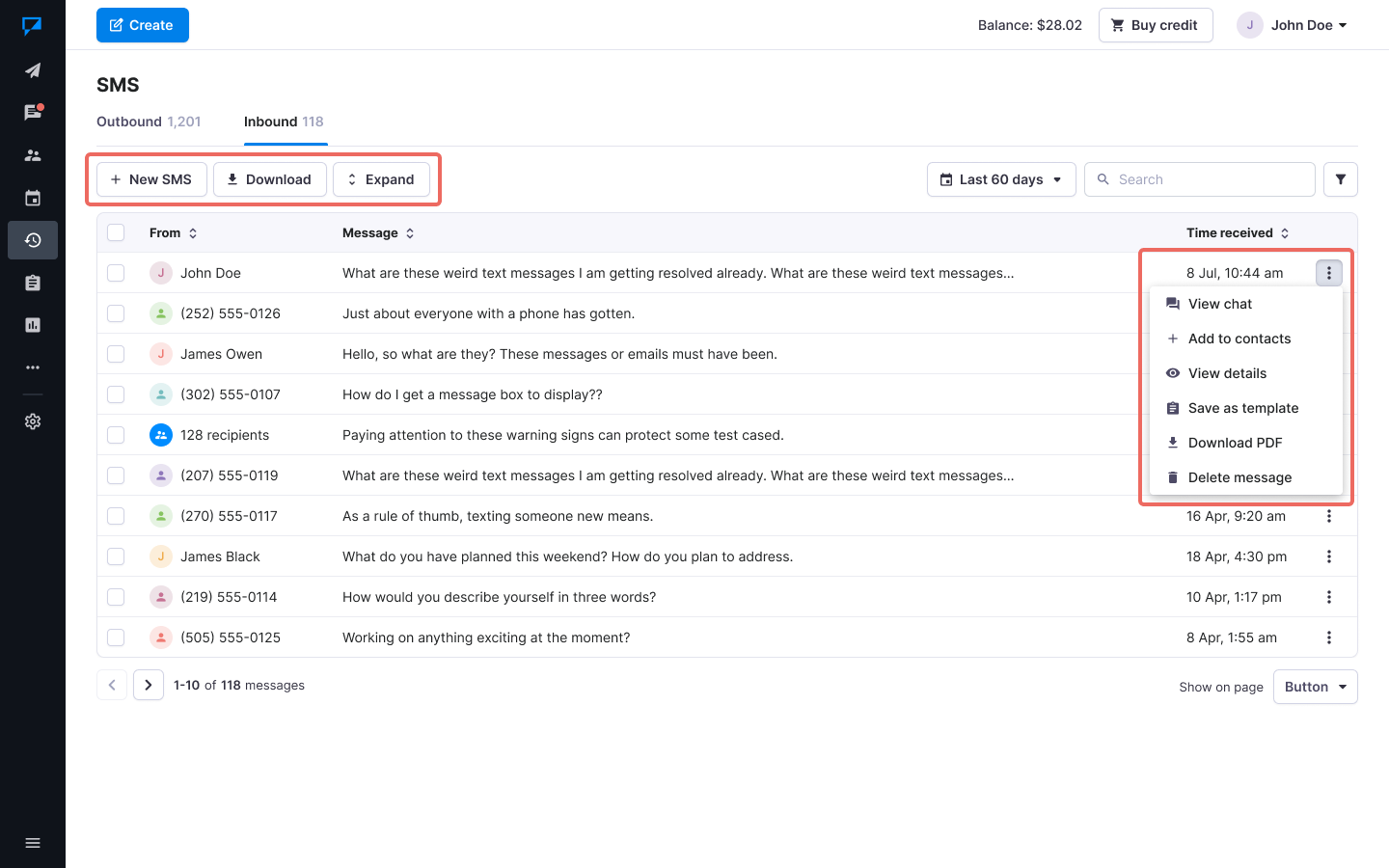Expand the John Doe account menu
The image size is (1389, 868).
coord(1293,25)
